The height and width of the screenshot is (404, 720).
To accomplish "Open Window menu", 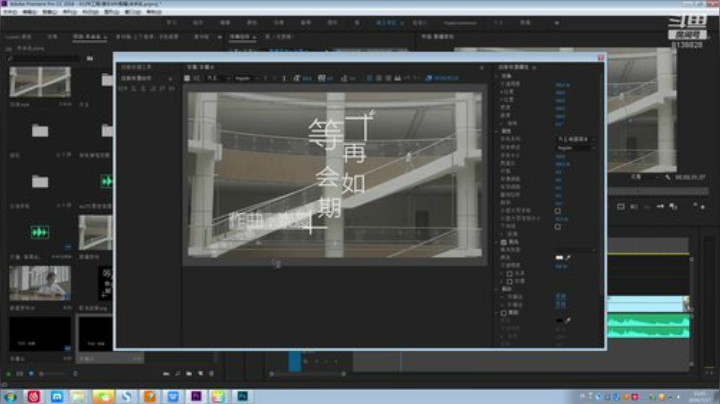I will [x=133, y=12].
